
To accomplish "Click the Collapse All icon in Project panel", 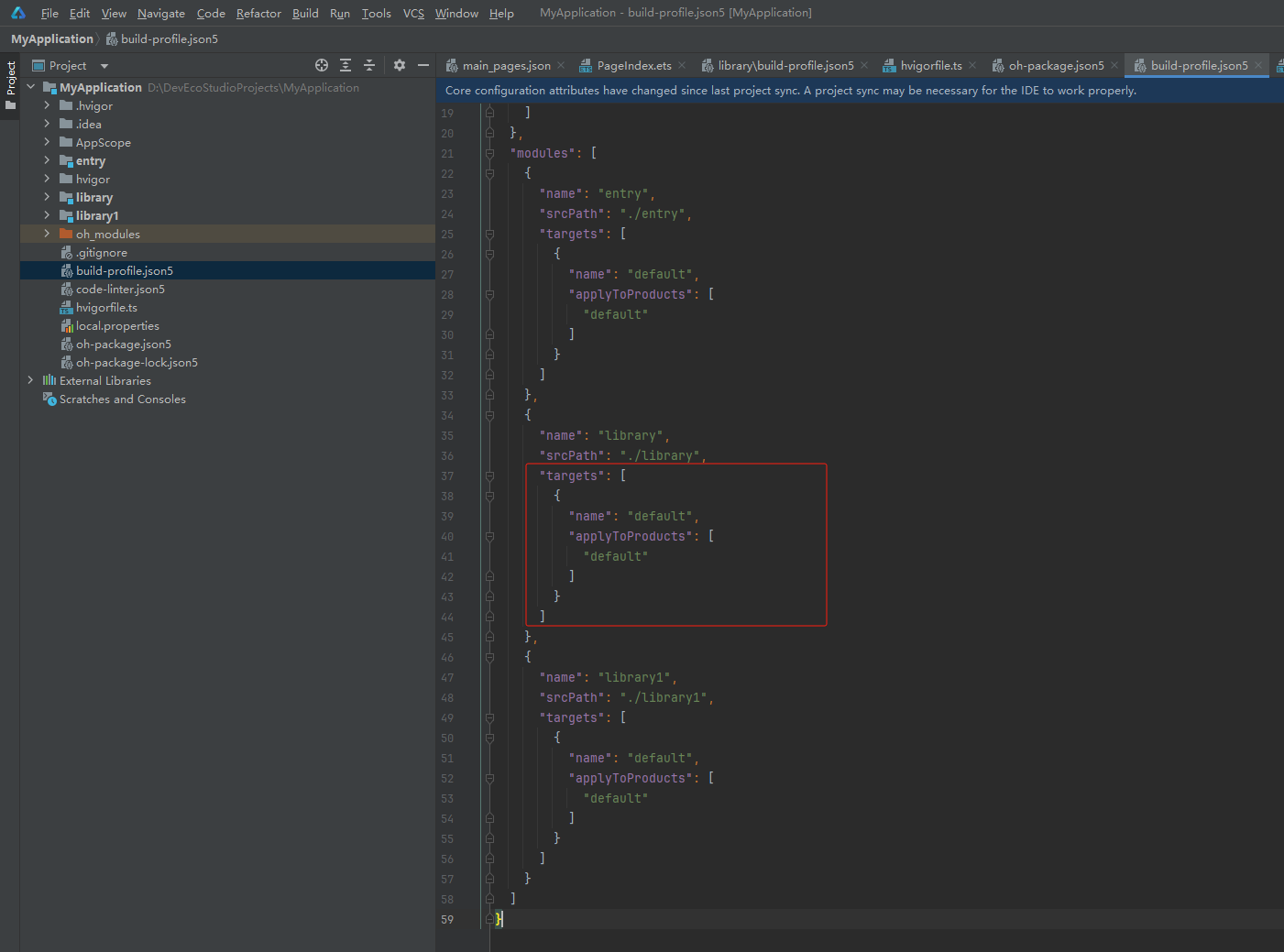I will click(x=369, y=65).
